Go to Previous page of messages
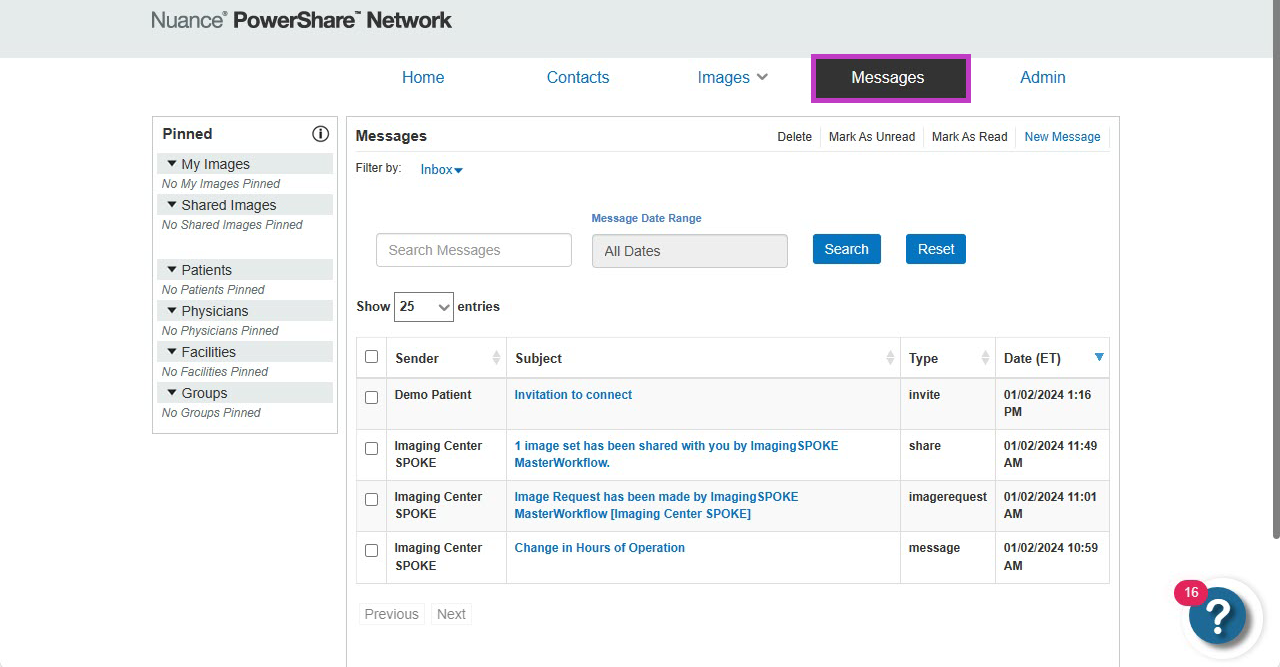 point(392,614)
